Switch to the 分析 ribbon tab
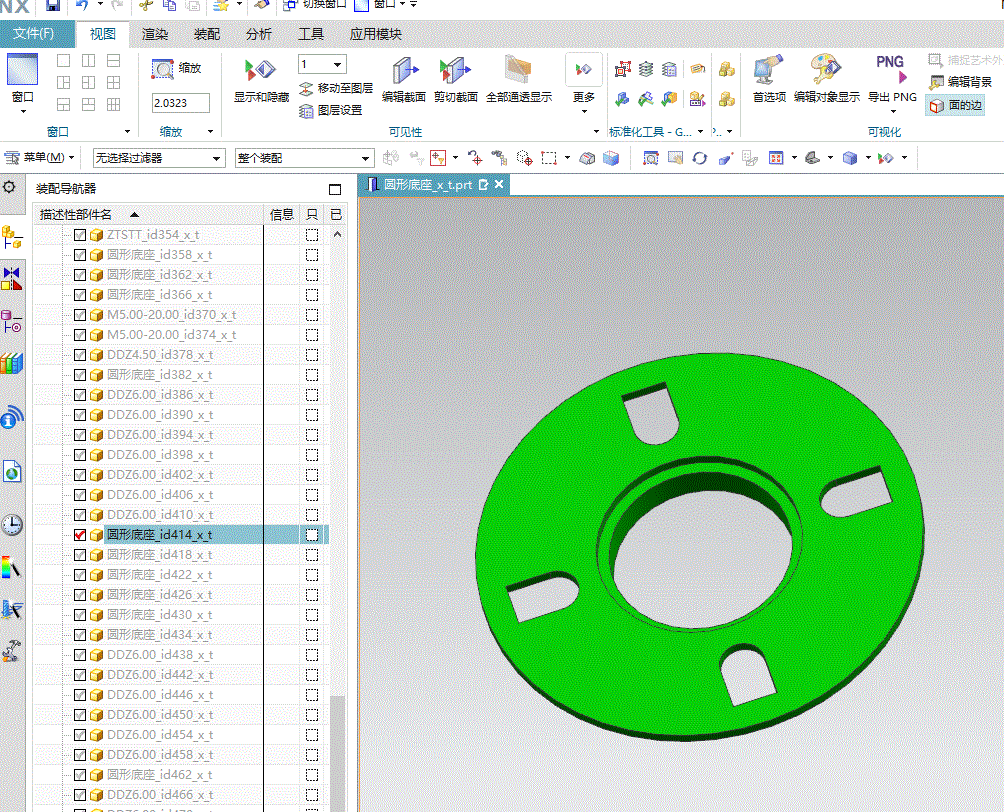Viewport: 1004px width, 812px height. pyautogui.click(x=259, y=34)
